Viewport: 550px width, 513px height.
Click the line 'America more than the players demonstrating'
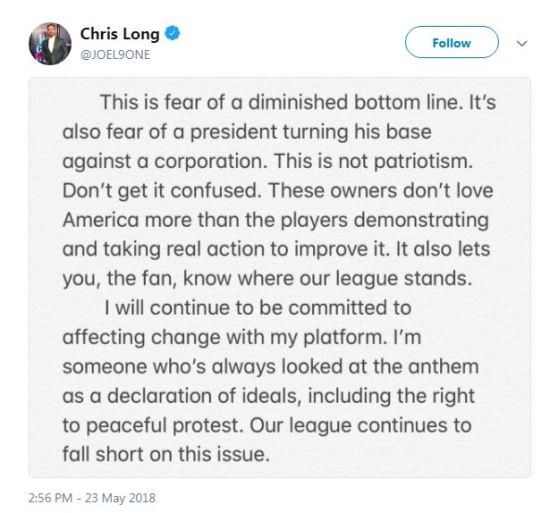click(276, 221)
